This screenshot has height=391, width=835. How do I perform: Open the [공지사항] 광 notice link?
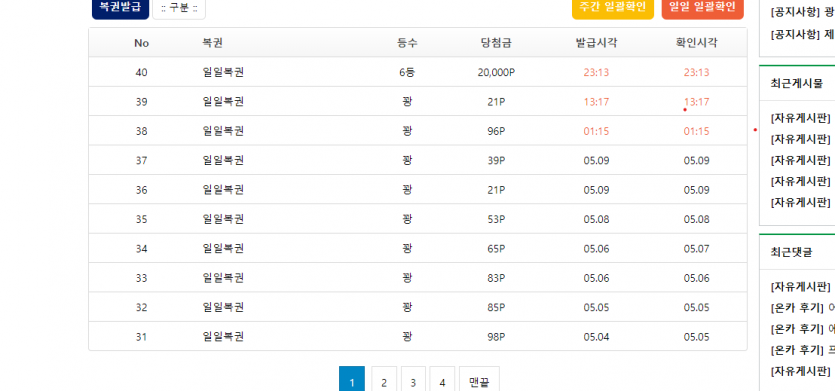click(x=802, y=13)
